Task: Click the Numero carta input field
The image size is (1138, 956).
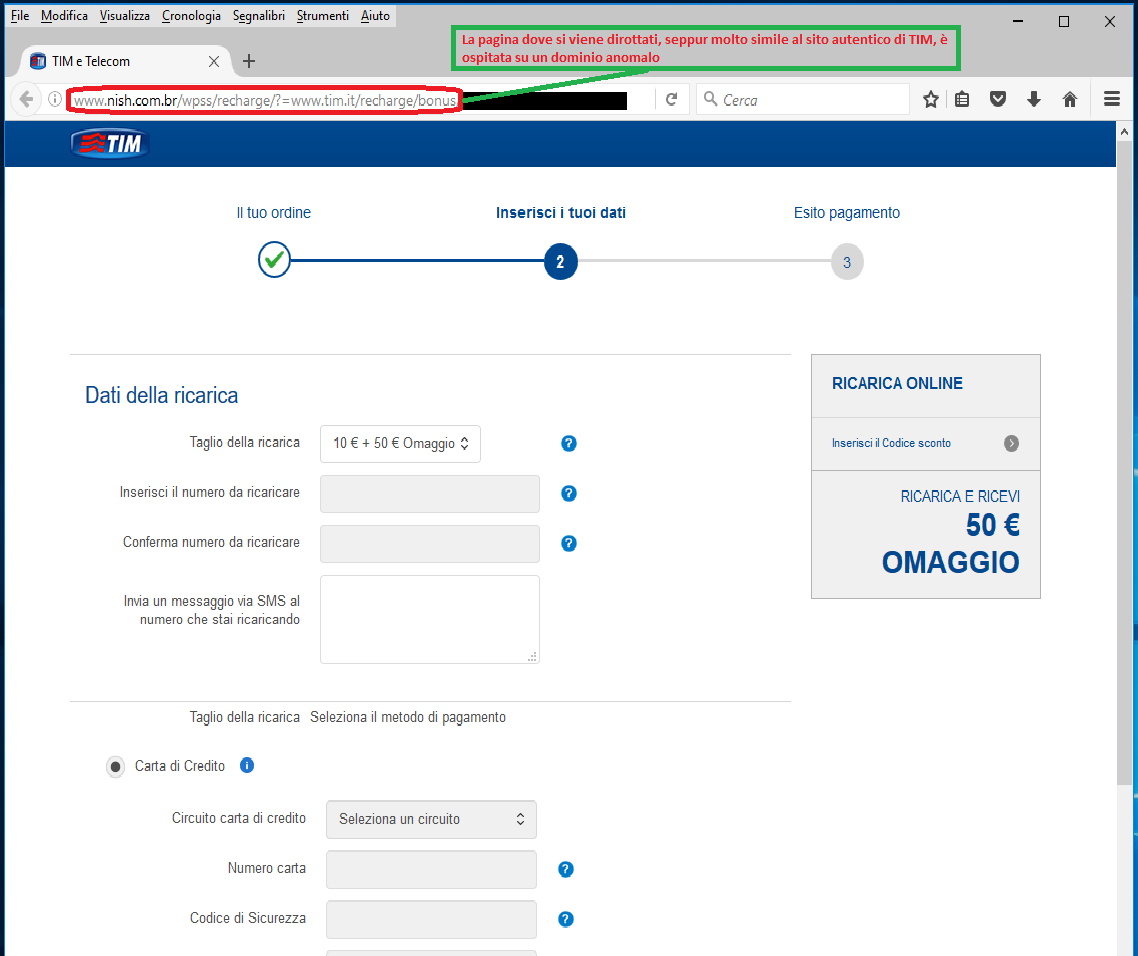Action: click(431, 870)
